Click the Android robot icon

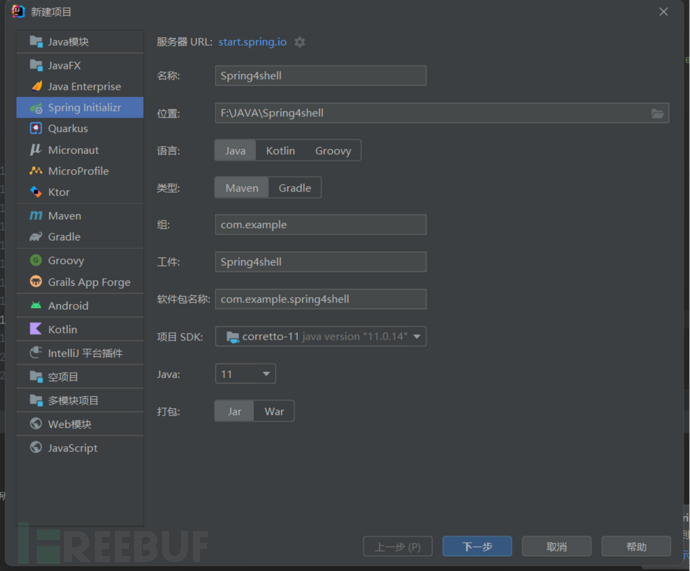36,305
